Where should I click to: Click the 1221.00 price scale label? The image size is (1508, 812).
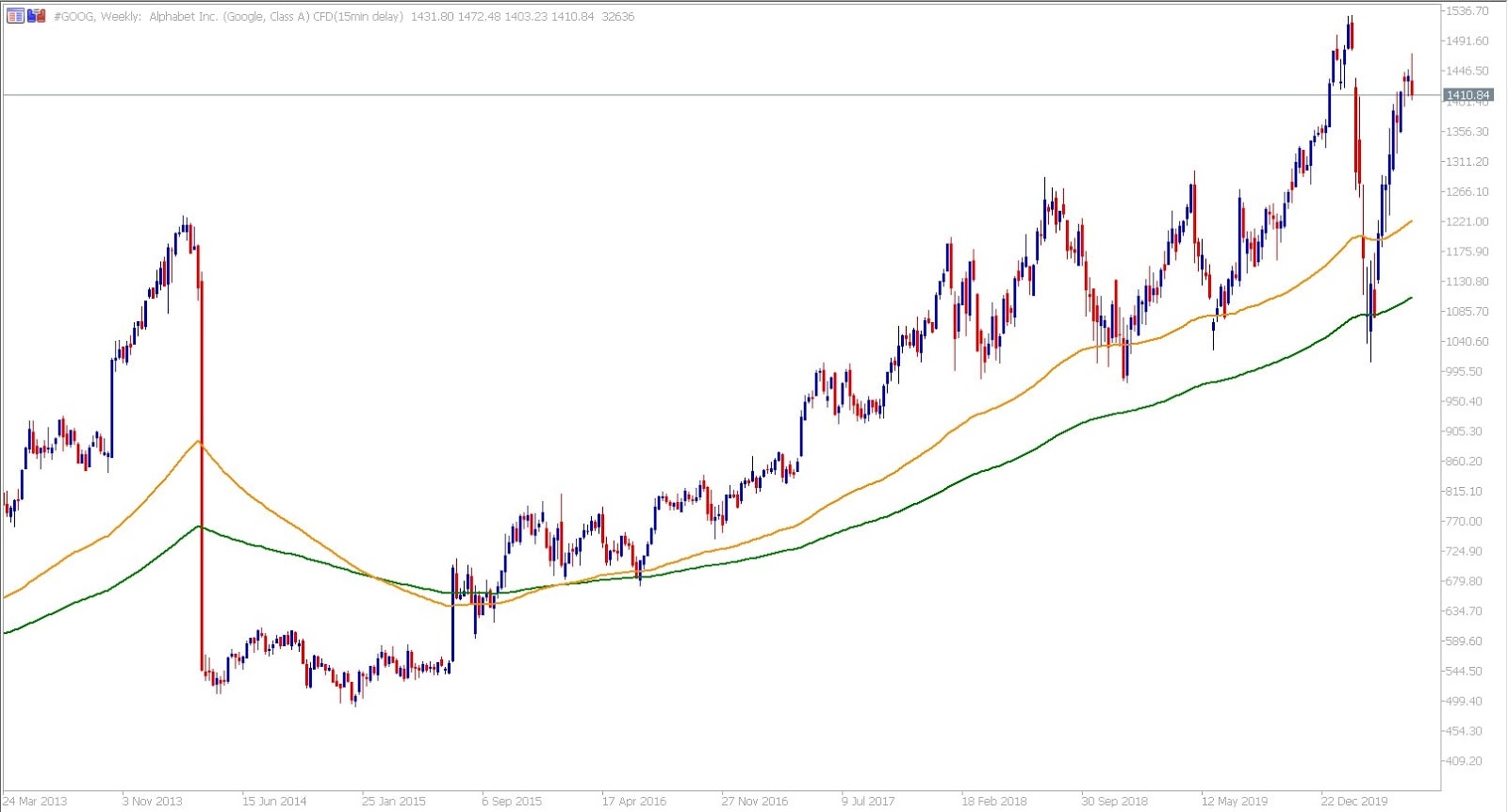(x=1467, y=221)
